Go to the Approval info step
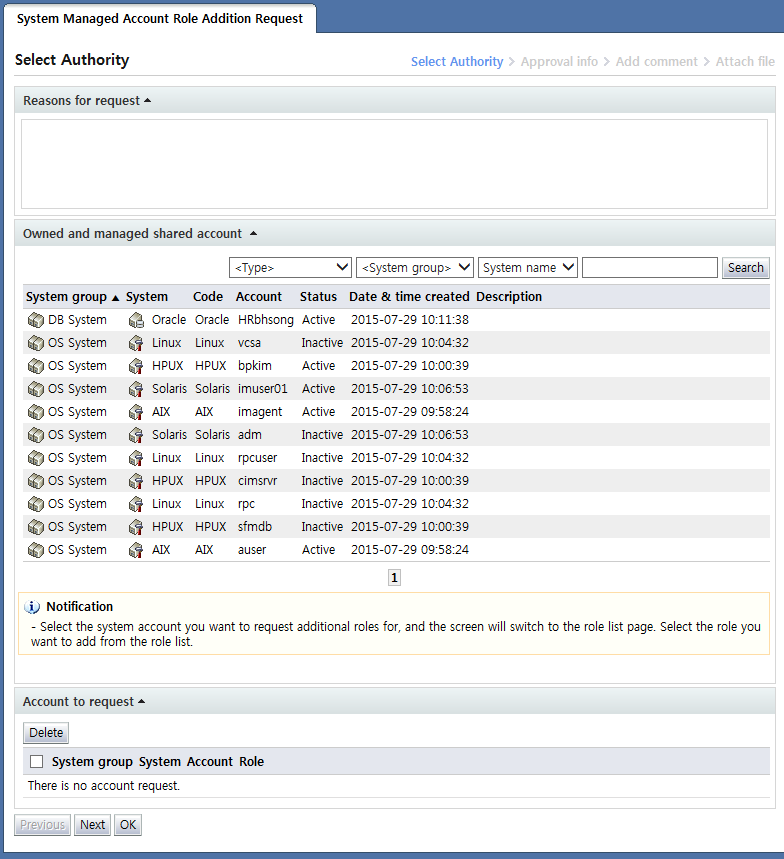The width and height of the screenshot is (784, 859). 559,62
